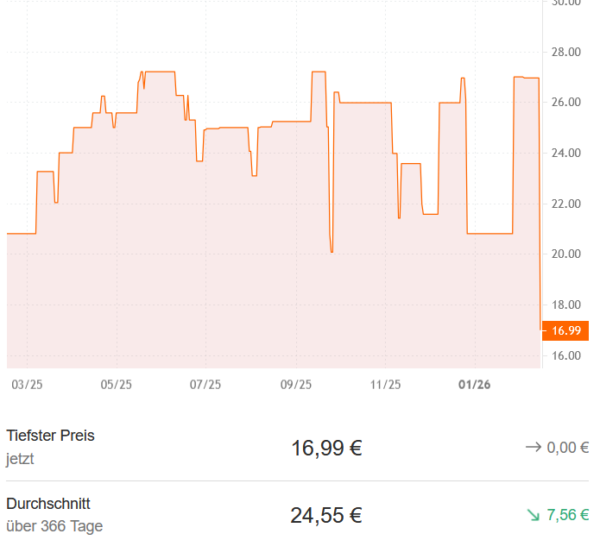Click the grey right arrow beside 0,00 €

click(533, 448)
